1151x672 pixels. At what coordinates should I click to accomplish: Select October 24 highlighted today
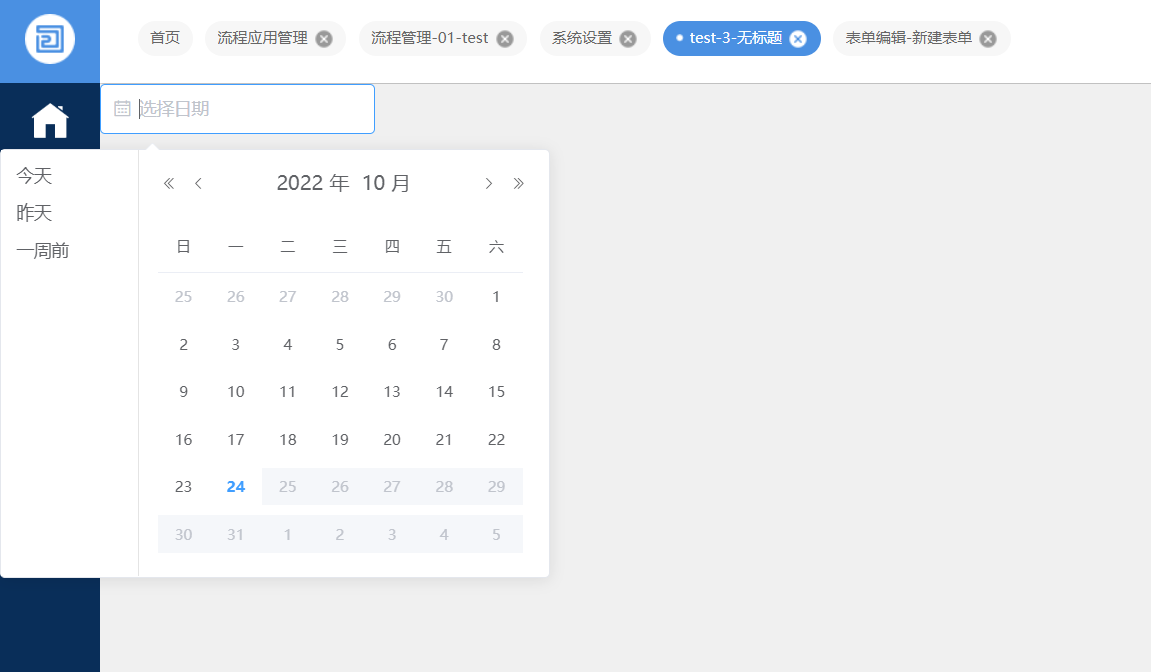236,487
